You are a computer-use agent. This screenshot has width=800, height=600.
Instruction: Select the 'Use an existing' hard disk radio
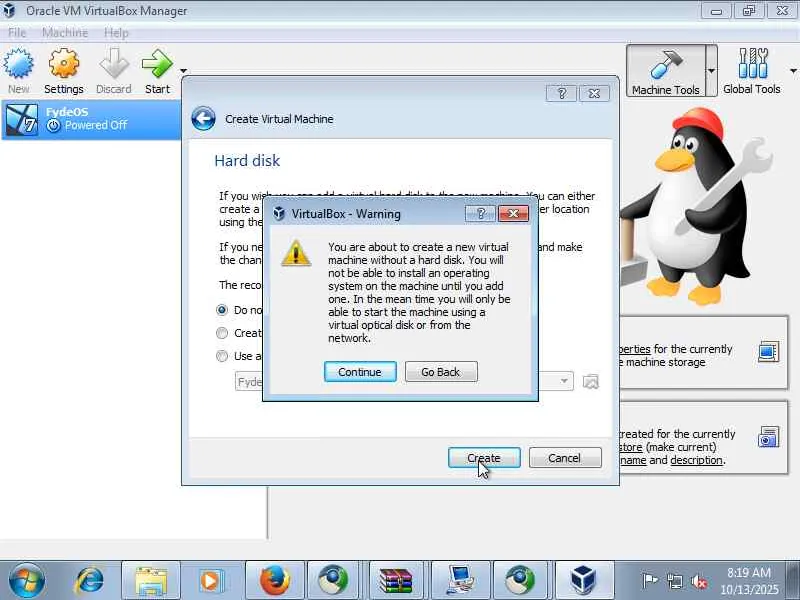pyautogui.click(x=222, y=356)
